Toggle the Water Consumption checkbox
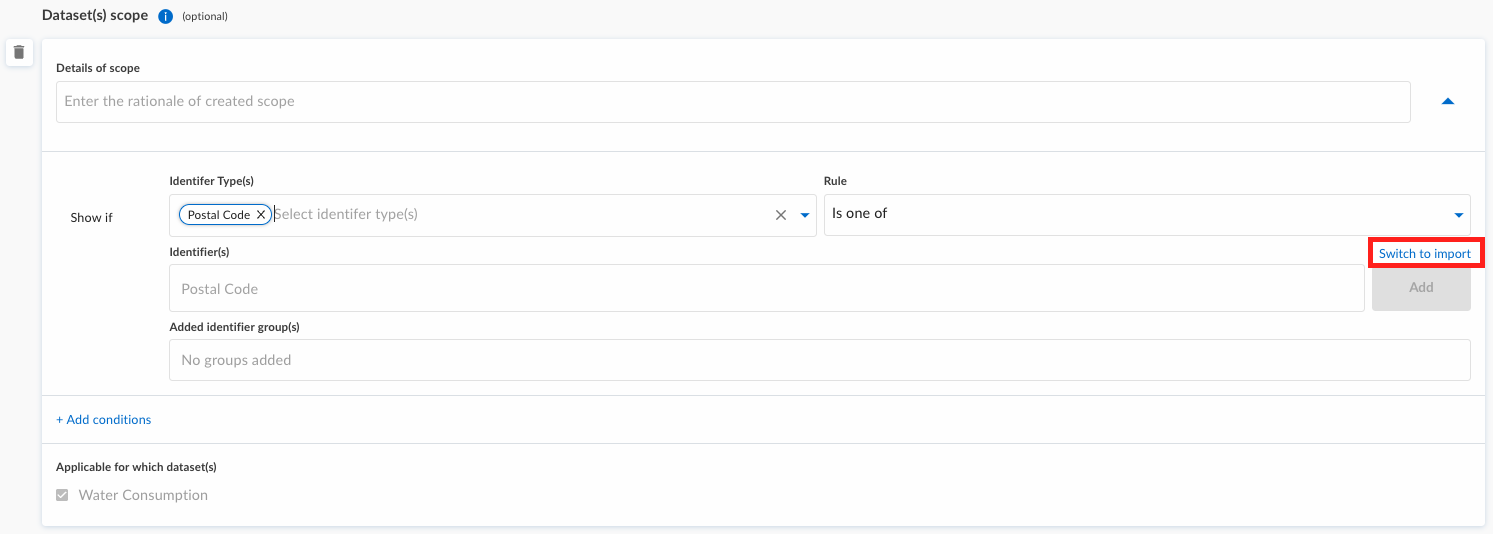Viewport: 1493px width, 534px height. point(62,495)
